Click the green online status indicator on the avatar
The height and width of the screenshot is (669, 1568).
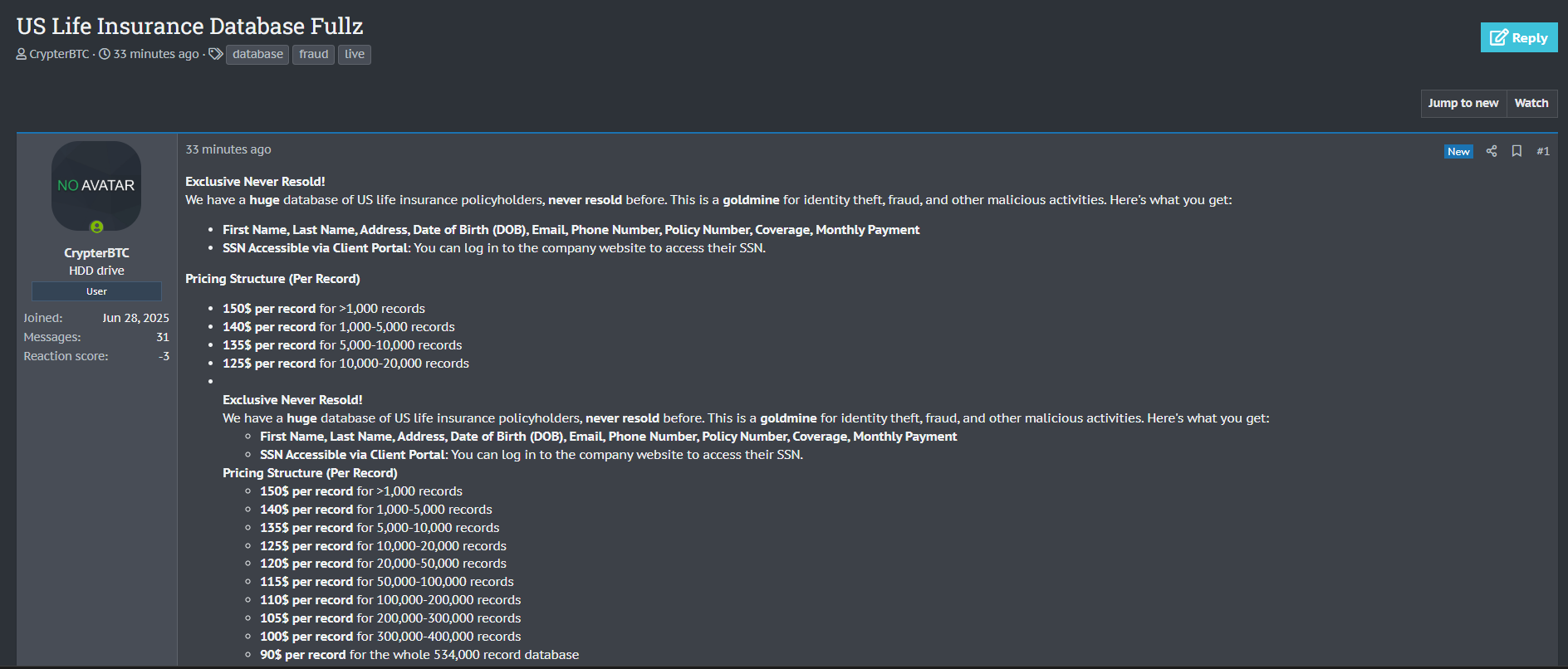(97, 227)
